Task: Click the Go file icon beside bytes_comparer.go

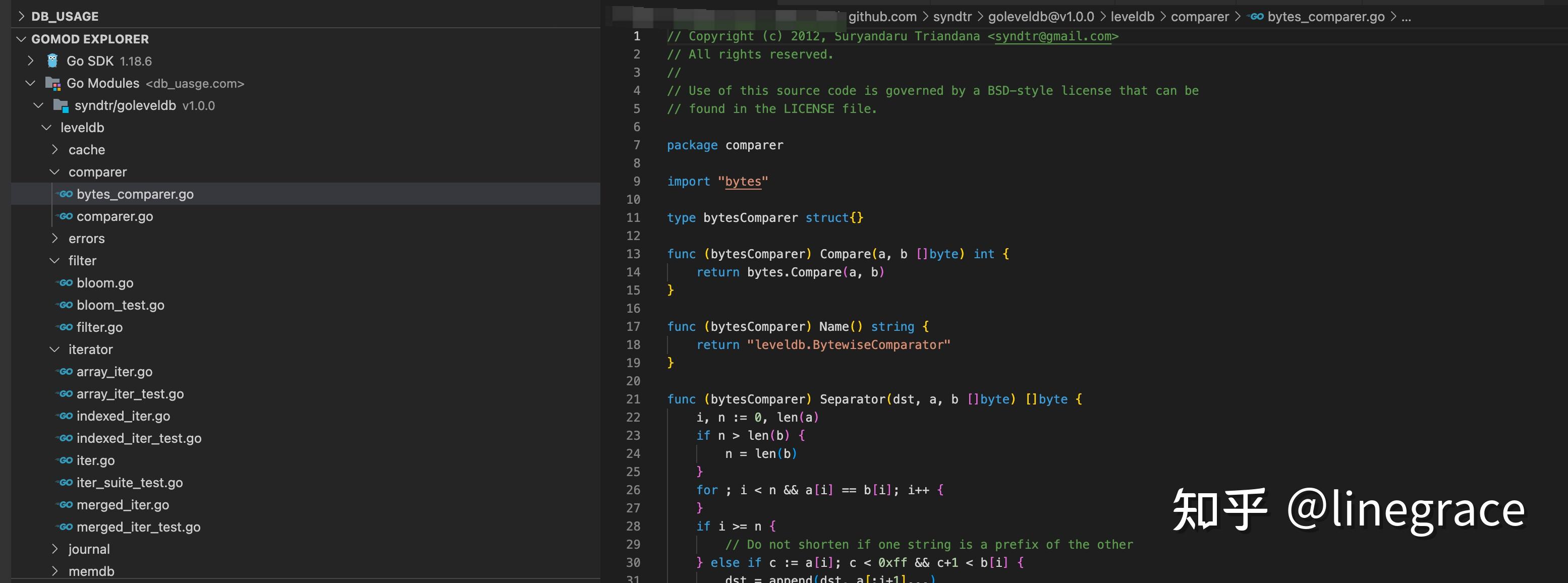Action: [x=65, y=194]
